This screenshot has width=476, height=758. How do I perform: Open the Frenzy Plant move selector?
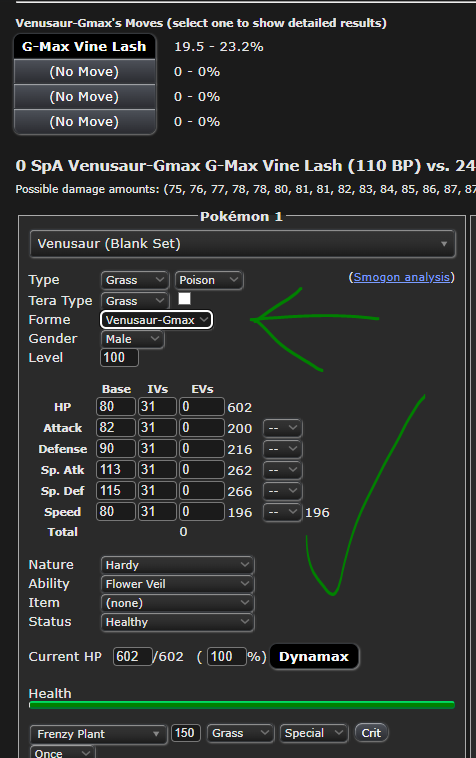point(99,734)
